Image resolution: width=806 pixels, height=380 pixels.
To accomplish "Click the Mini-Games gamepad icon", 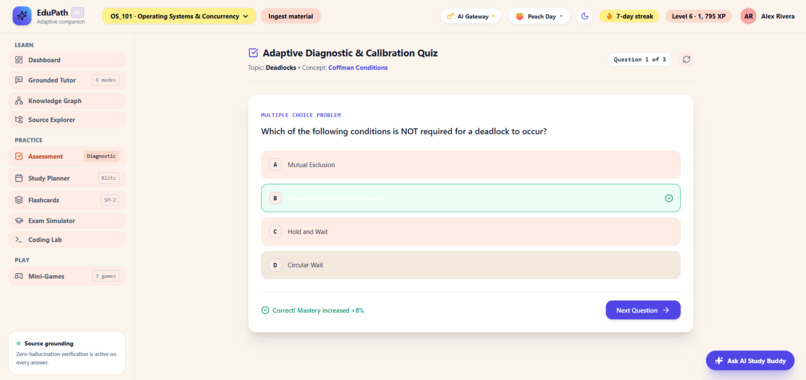I will click(x=19, y=276).
